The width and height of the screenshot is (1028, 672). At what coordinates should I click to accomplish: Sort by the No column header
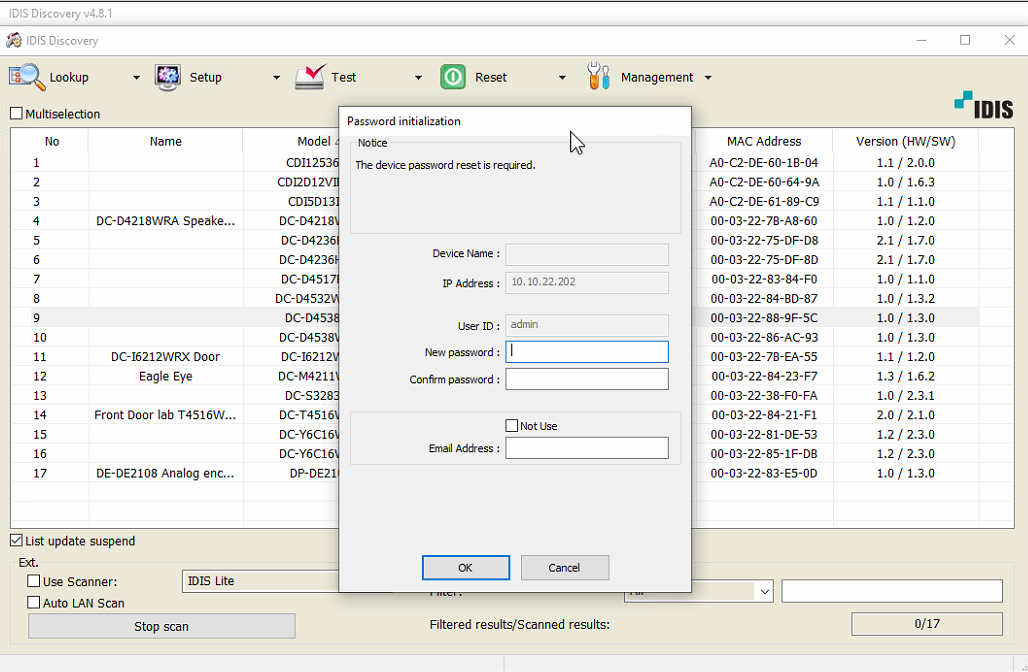click(x=52, y=141)
